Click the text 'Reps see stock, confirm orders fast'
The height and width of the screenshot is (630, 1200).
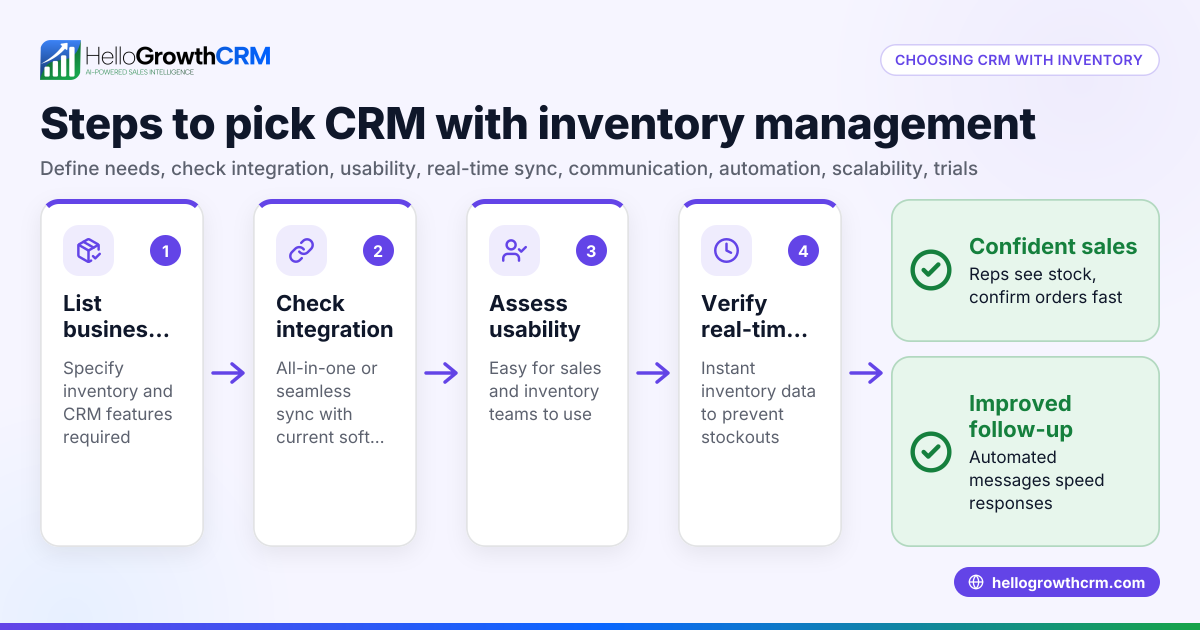click(x=1046, y=285)
